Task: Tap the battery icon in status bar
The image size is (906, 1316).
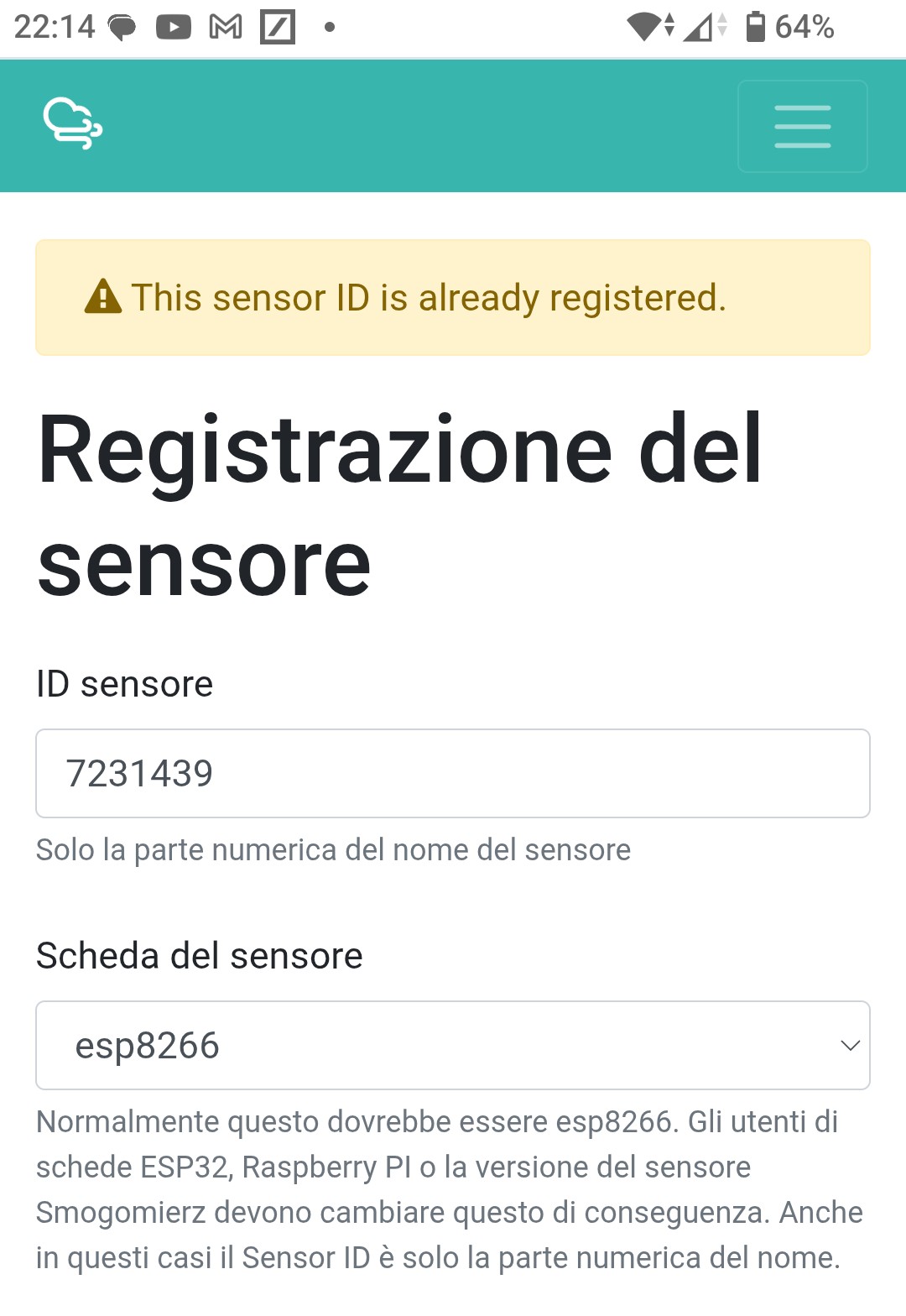Action: (x=756, y=27)
